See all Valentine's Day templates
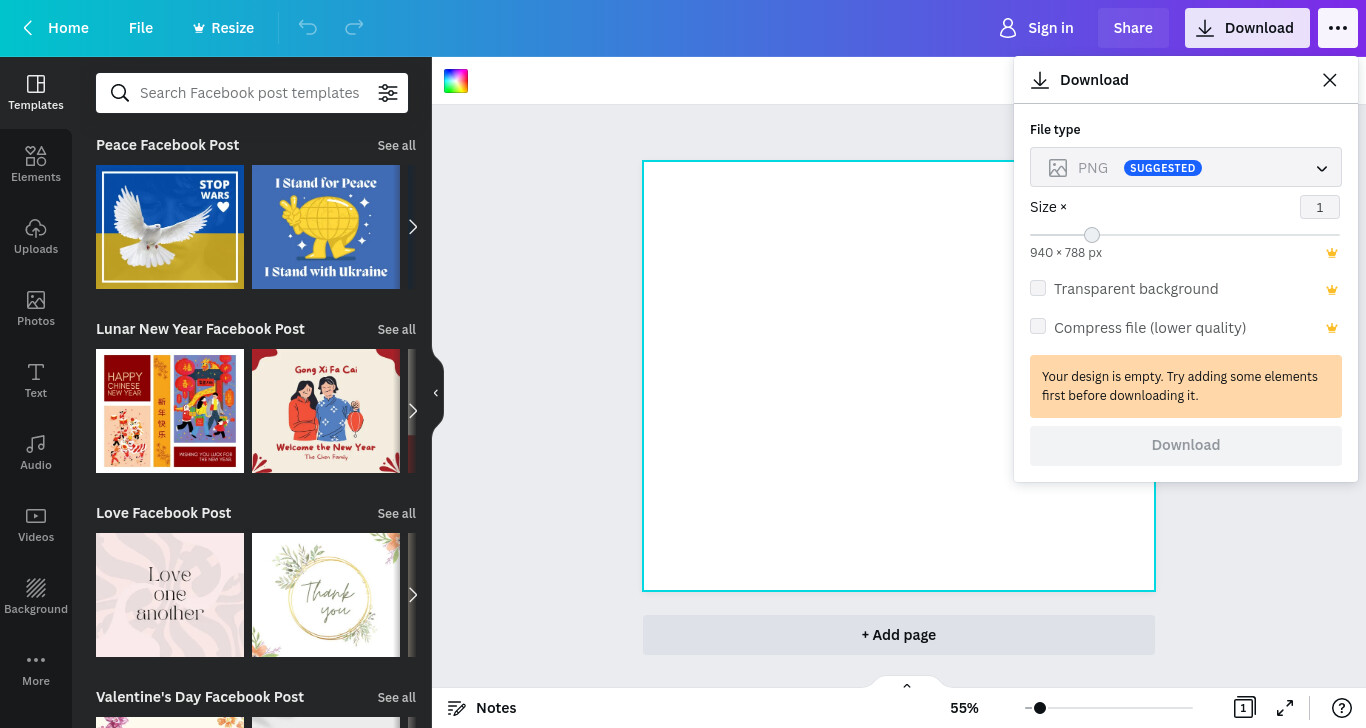1366x728 pixels. click(396, 698)
